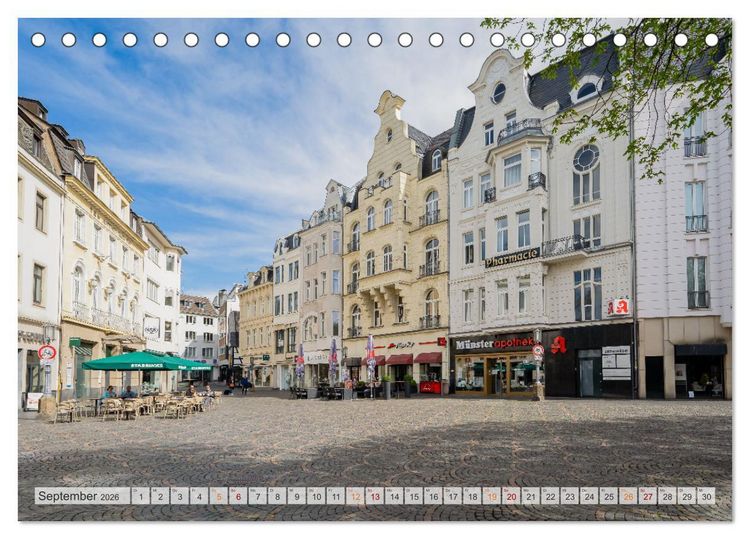
Task: Select day 11 in the calendar strip
Action: (x=336, y=496)
